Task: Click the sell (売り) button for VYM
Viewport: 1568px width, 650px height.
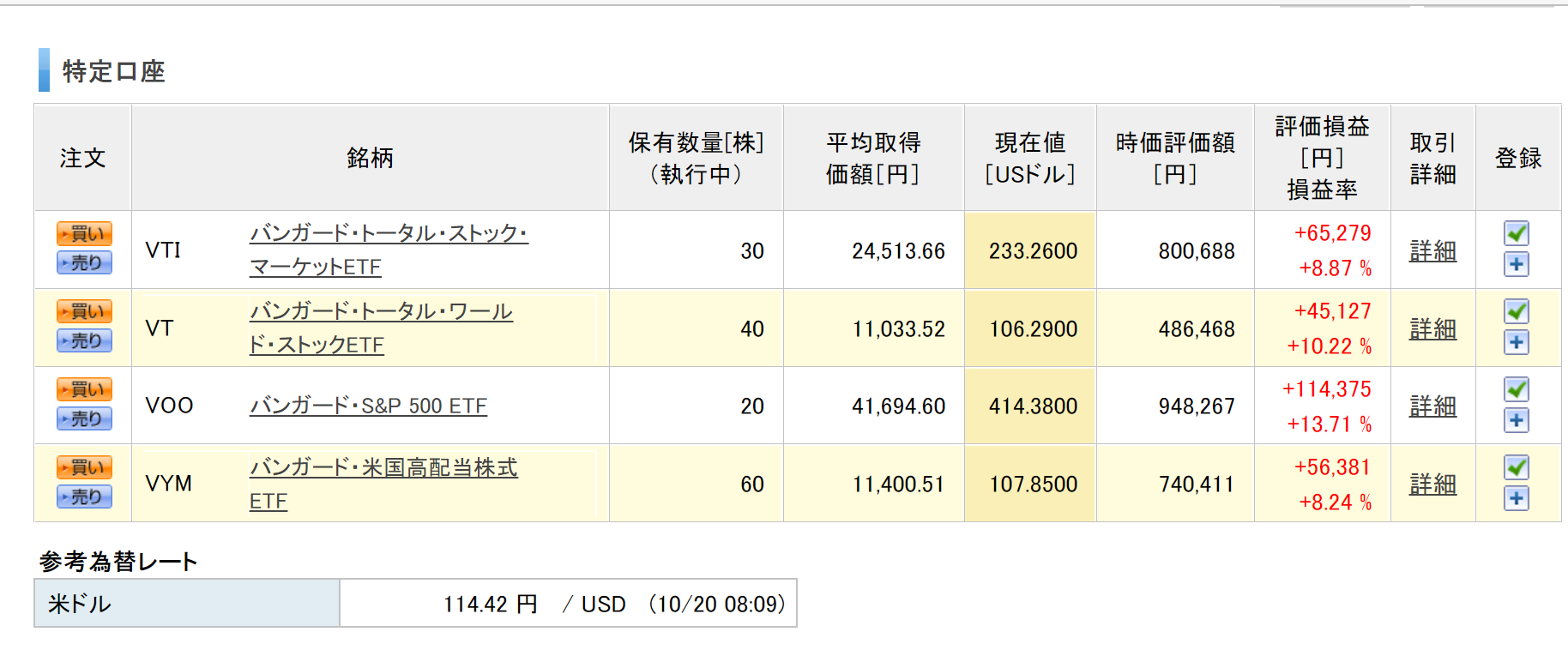Action: 84,497
